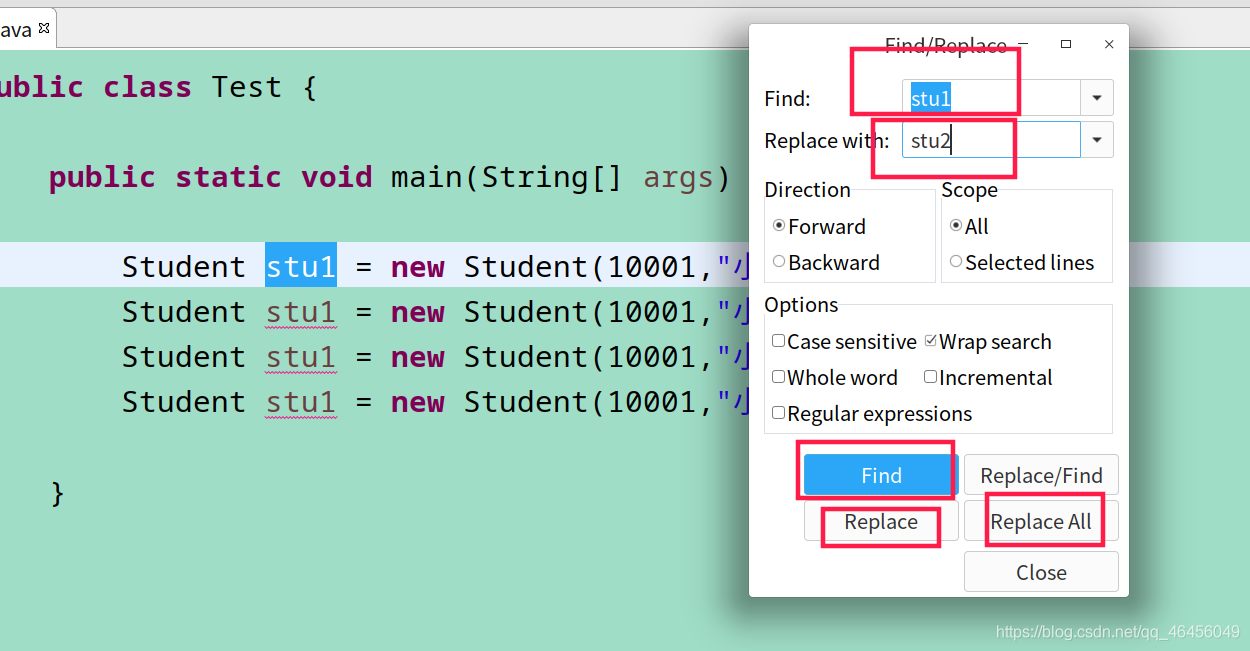Click the Replace All button
Image resolution: width=1250 pixels, height=651 pixels.
(x=1041, y=522)
